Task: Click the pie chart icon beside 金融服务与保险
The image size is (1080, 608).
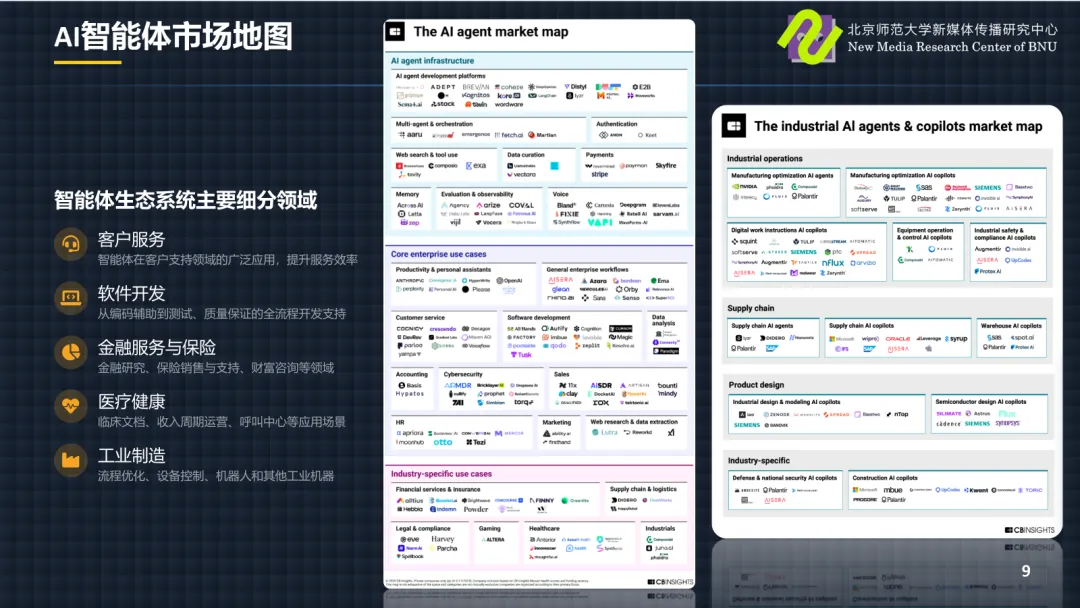Action: (x=70, y=352)
